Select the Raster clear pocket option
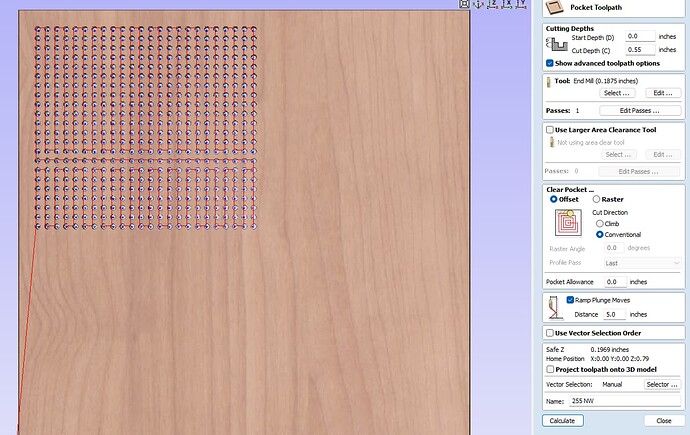This screenshot has height=435, width=690. (x=596, y=199)
